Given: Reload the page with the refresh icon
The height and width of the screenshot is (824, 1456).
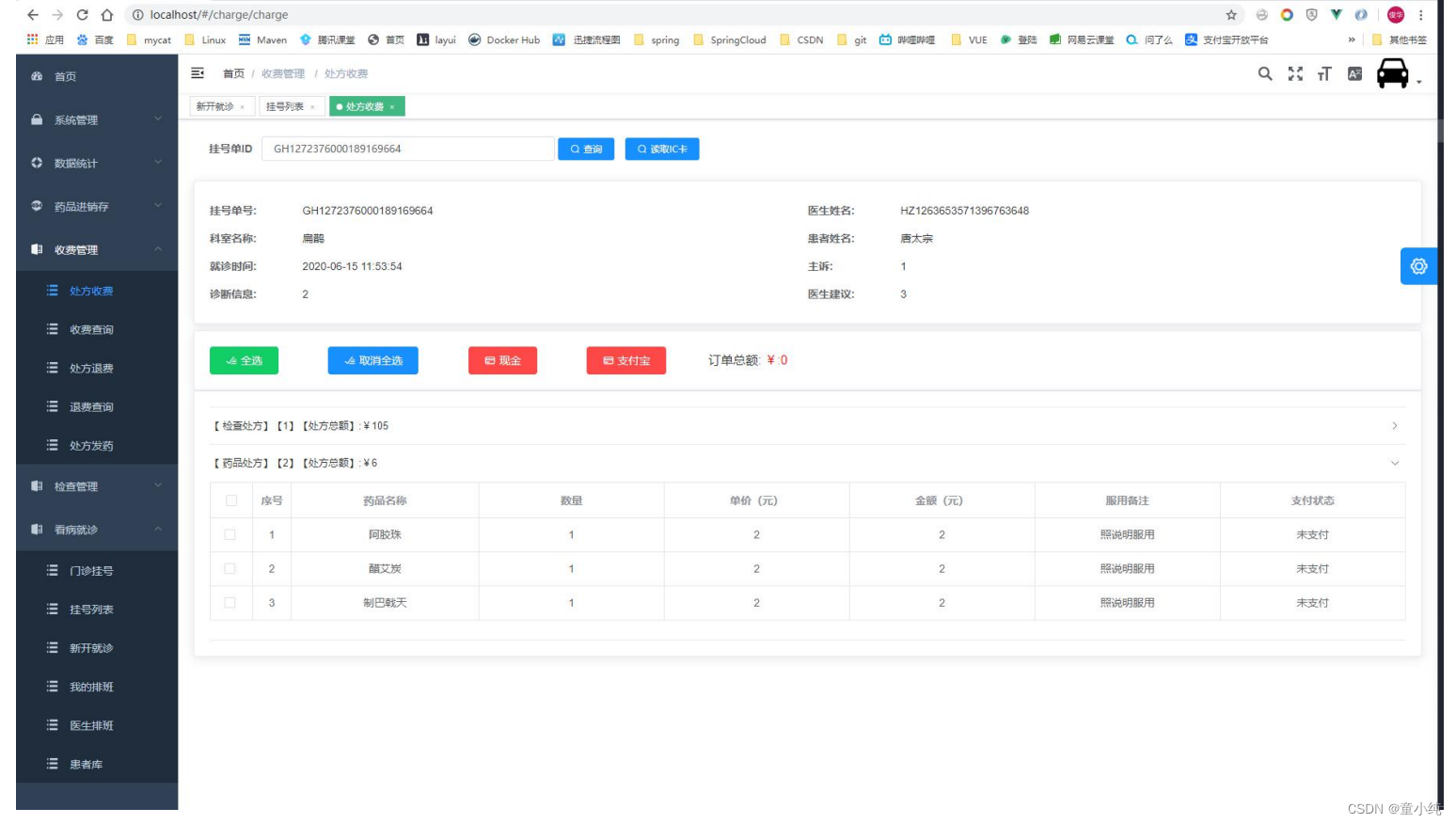Looking at the screenshot, I should (x=82, y=15).
